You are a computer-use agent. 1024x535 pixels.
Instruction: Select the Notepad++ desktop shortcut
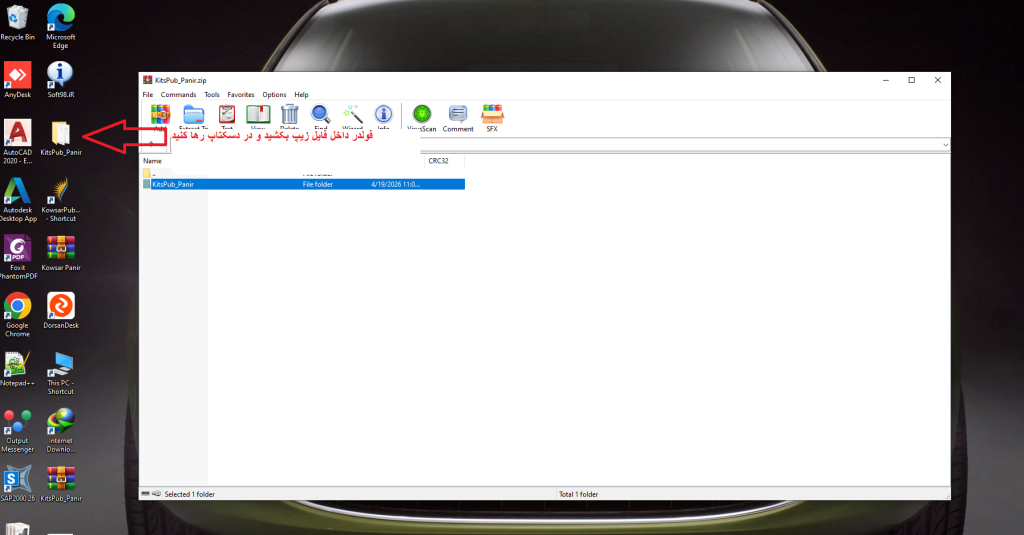17,370
